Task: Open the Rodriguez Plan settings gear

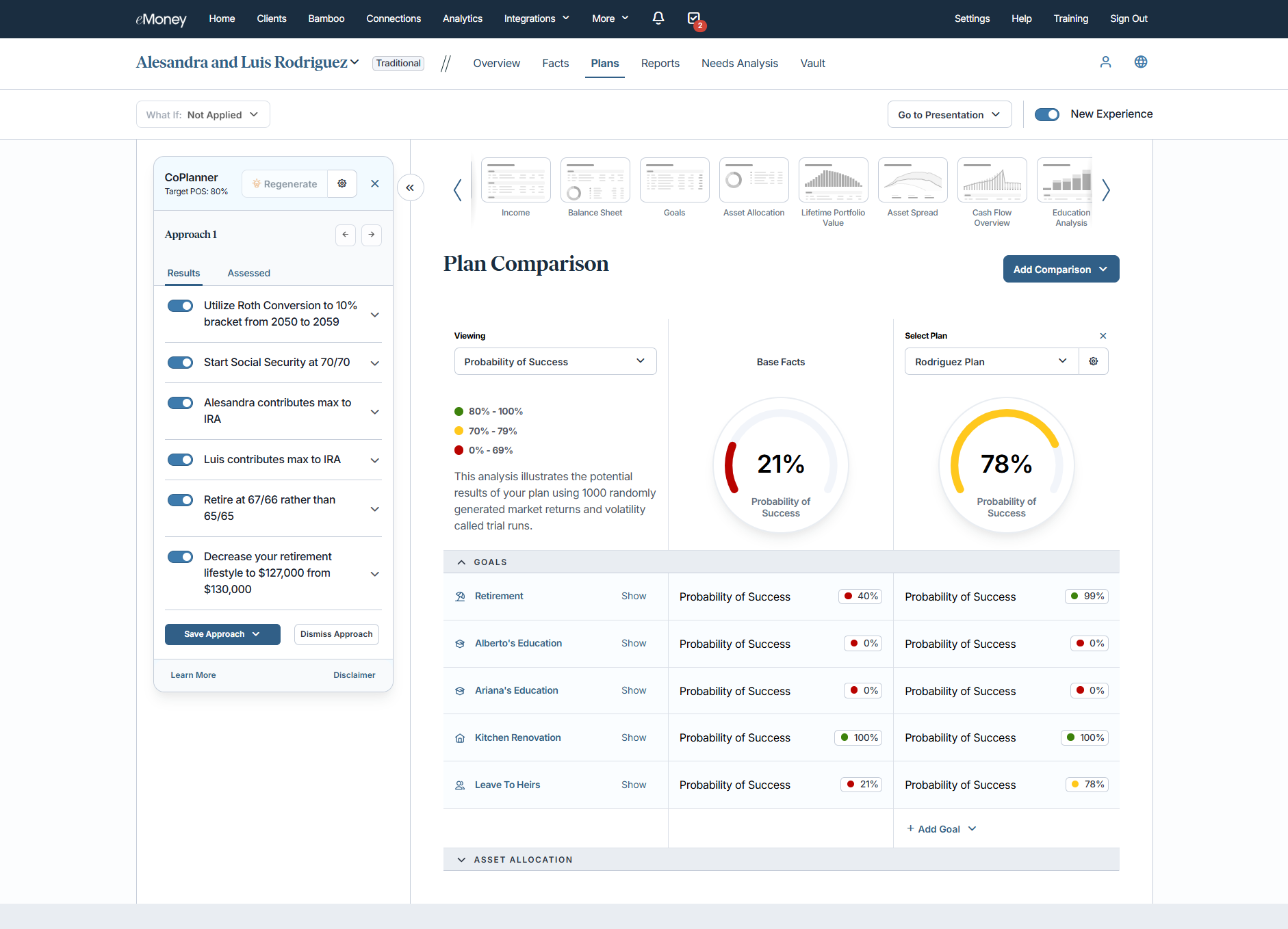Action: (x=1094, y=361)
